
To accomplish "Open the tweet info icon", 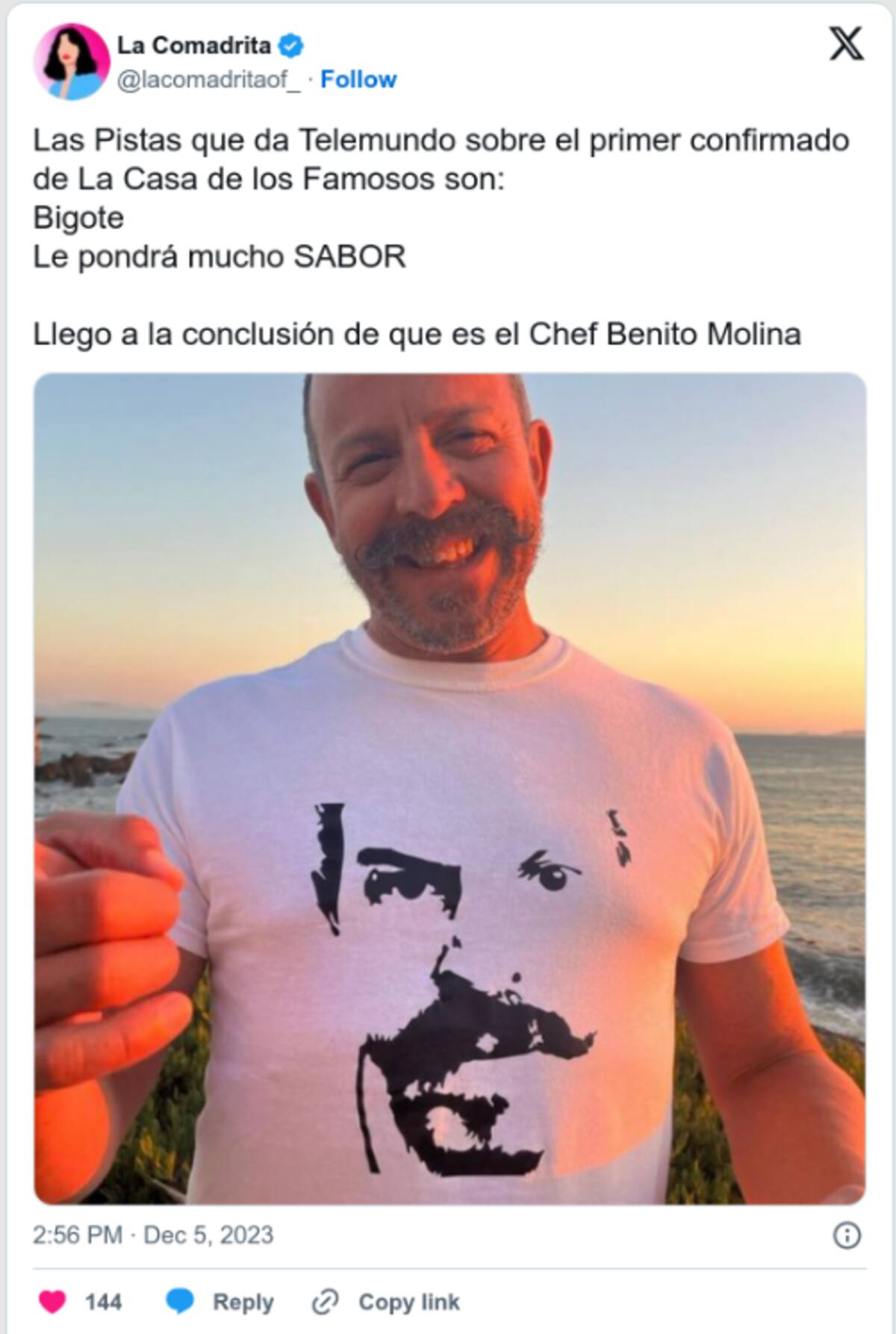I will click(847, 1235).
